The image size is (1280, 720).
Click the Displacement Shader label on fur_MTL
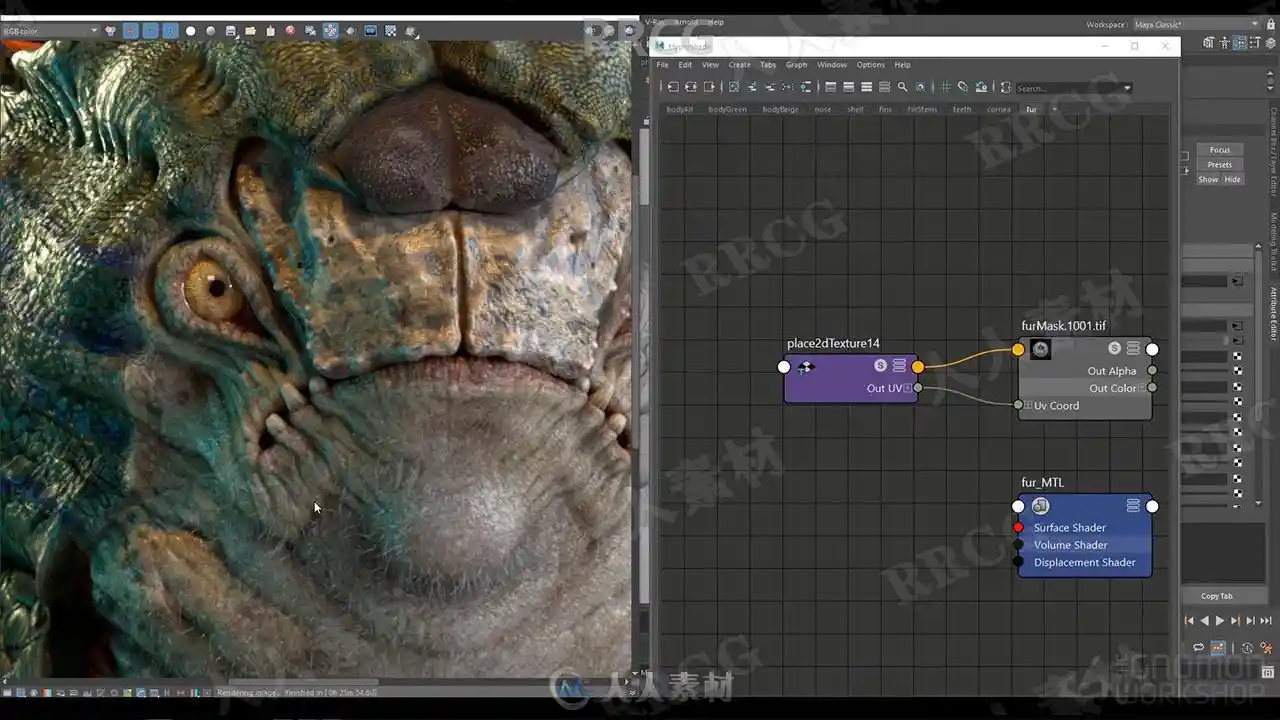(1084, 562)
